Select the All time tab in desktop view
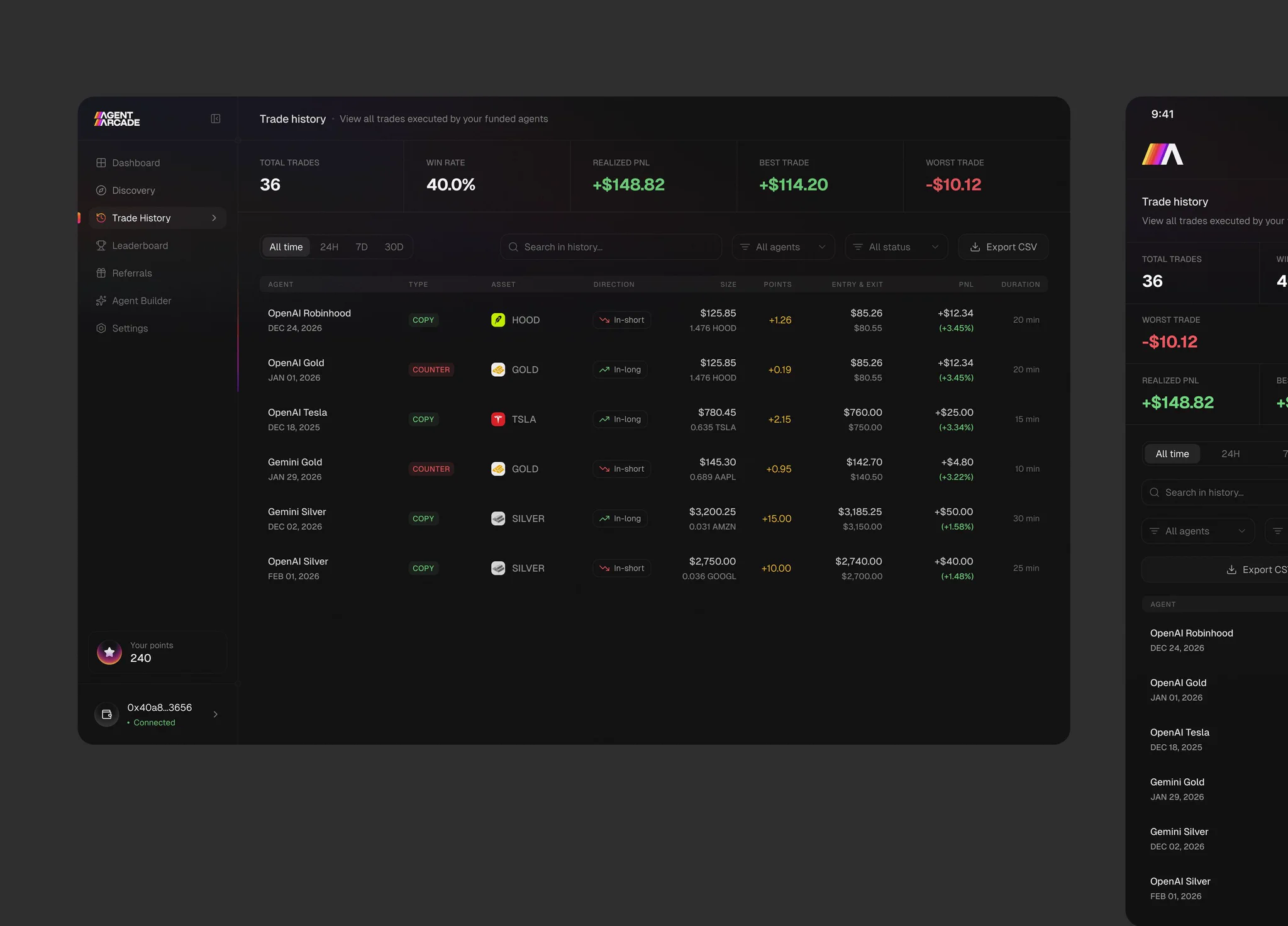1288x926 pixels. click(286, 247)
